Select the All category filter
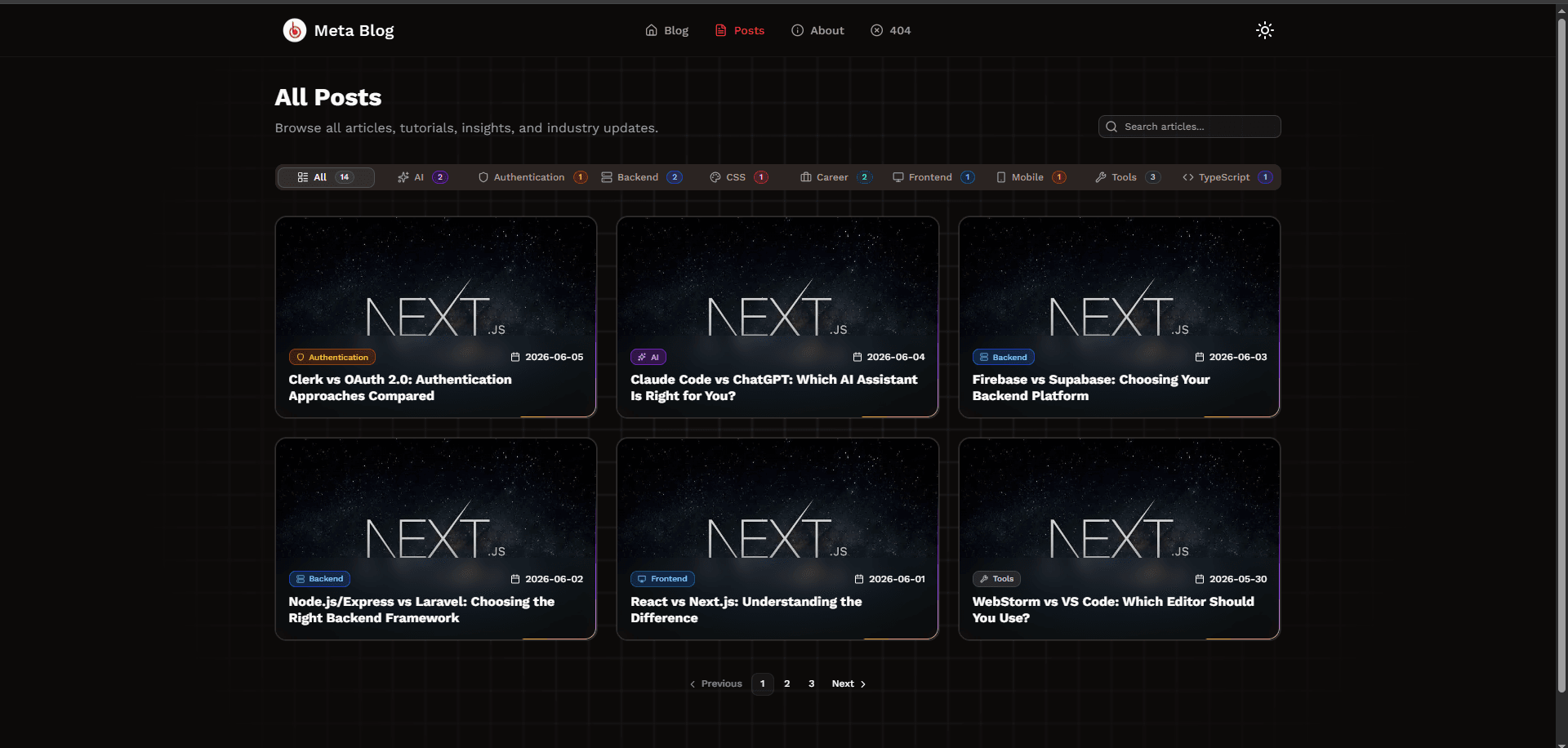The height and width of the screenshot is (748, 1568). (326, 177)
